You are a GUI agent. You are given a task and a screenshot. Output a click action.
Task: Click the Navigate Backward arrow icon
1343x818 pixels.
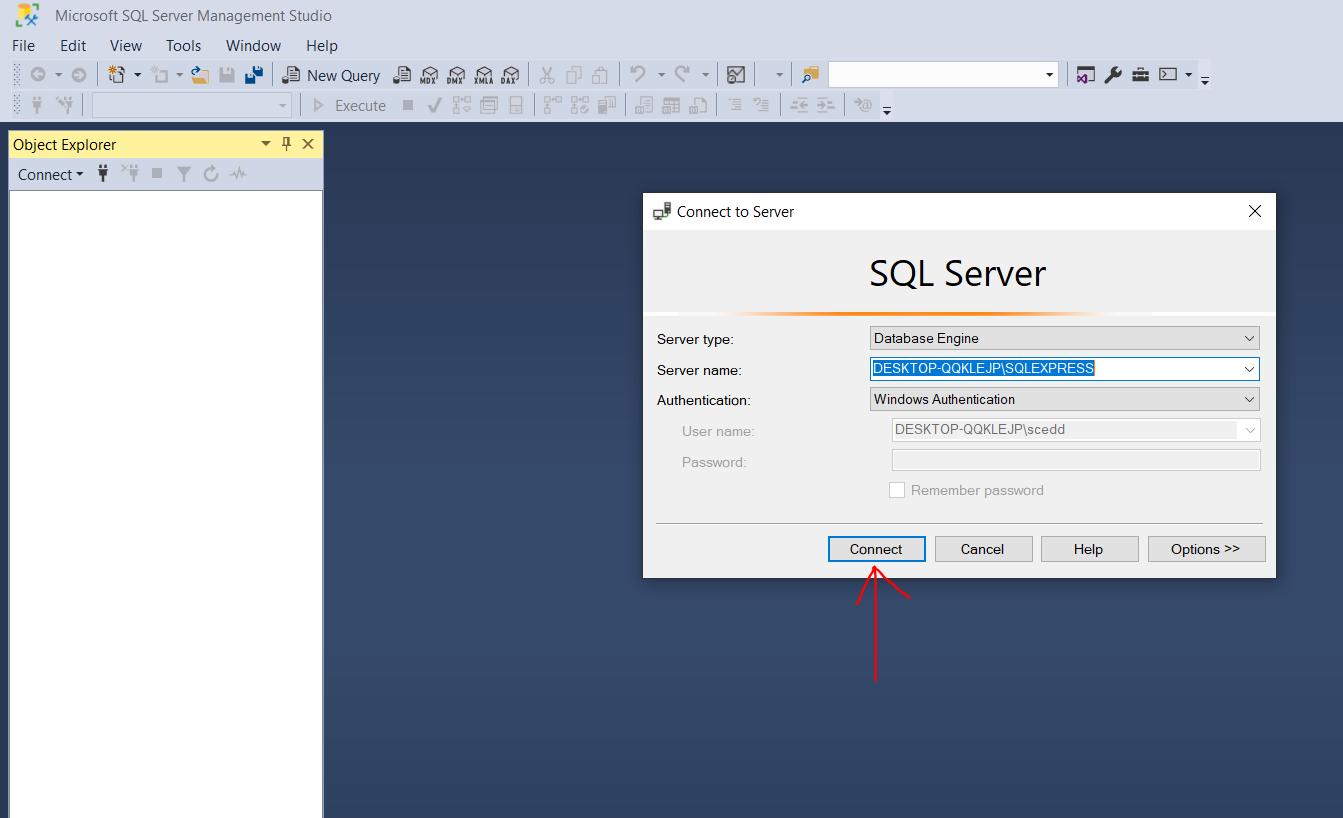38,75
